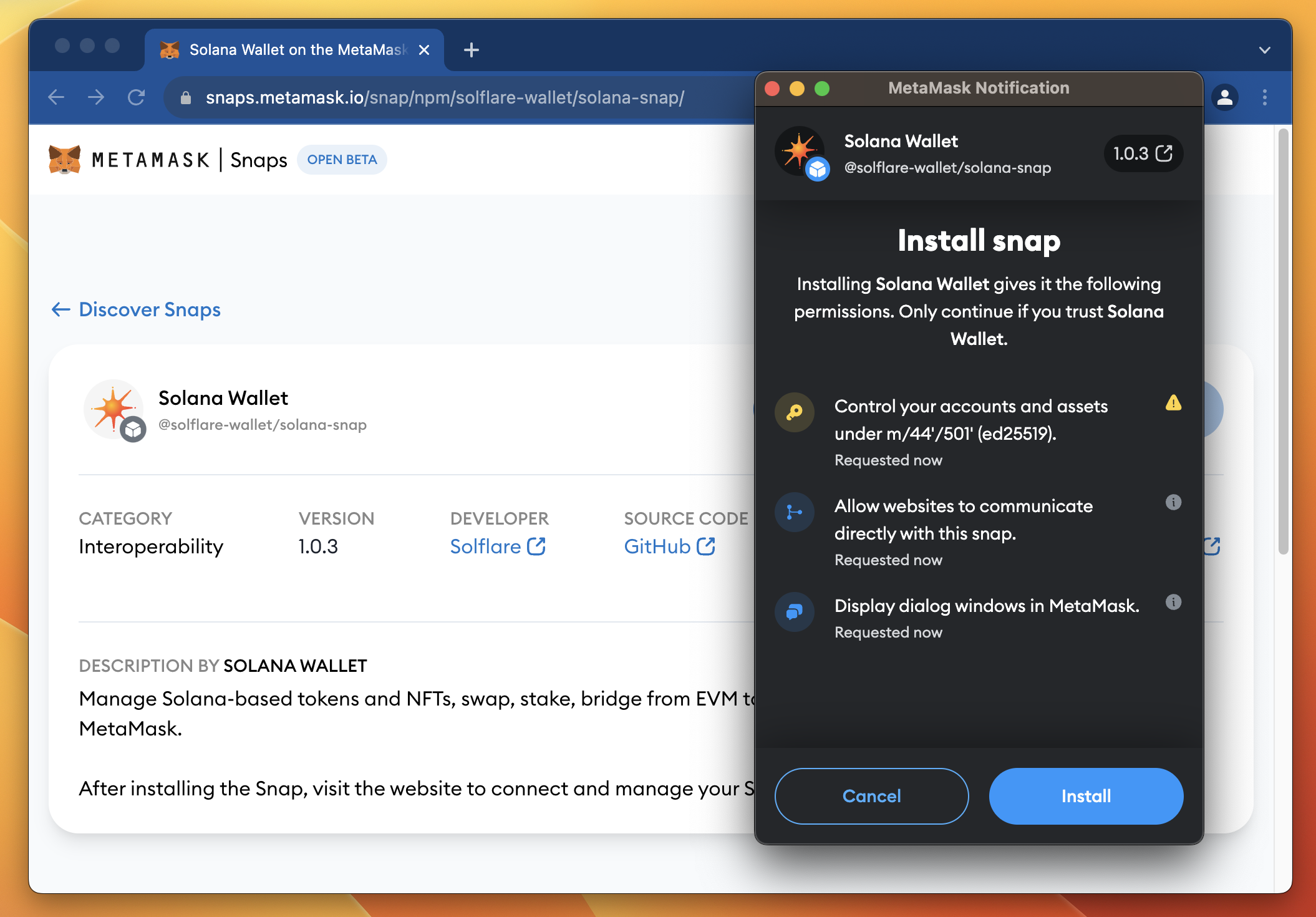Click the branch icon for website communication permission
Image resolution: width=1316 pixels, height=917 pixels.
pos(795,512)
